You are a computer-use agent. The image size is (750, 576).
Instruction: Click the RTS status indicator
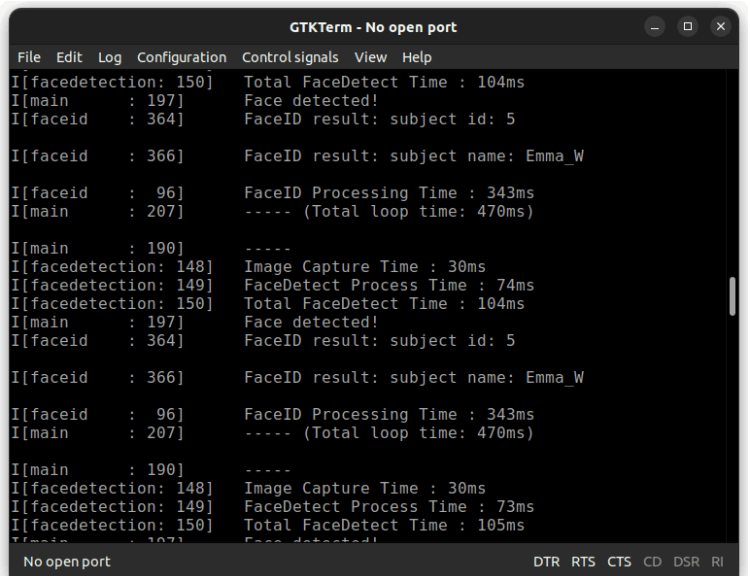[584, 562]
